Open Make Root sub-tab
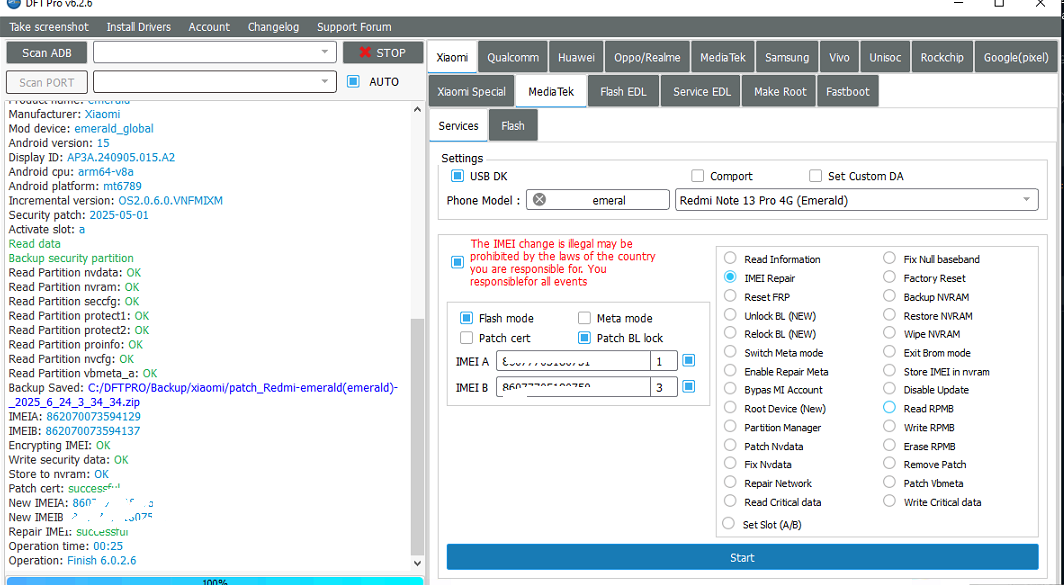Viewport: 1064px width, 585px height. (x=780, y=91)
